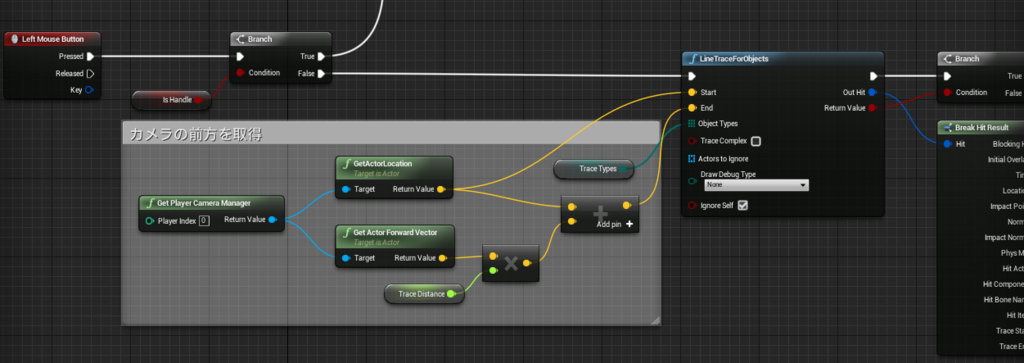Viewport: 1024px width, 363px height.
Task: Click second Branch Condition input pin
Action: [x=947, y=92]
